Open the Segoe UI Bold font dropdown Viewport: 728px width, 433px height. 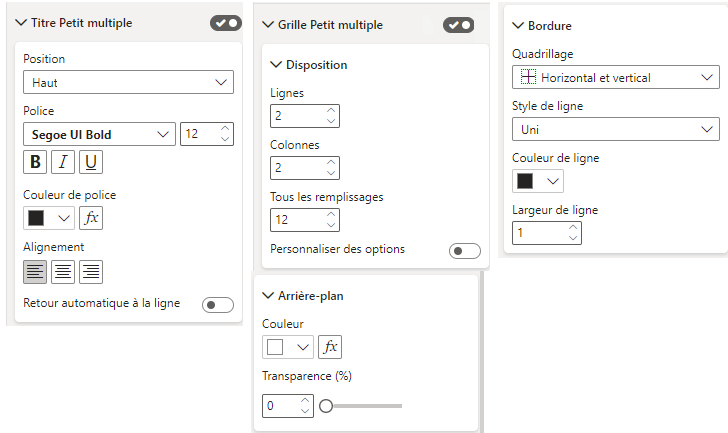[x=99, y=134]
